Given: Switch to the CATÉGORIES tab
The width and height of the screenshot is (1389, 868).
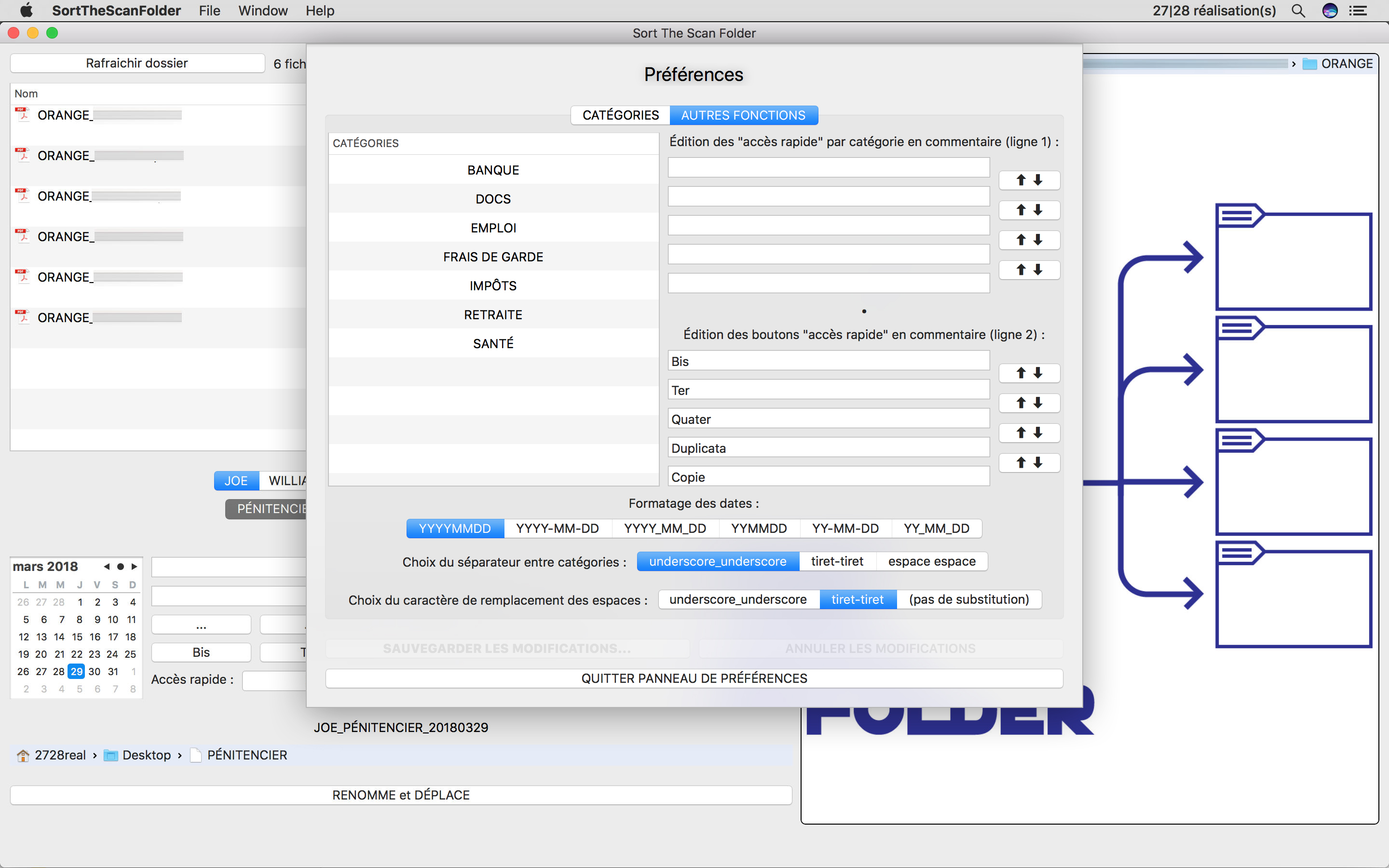Looking at the screenshot, I should 620,115.
